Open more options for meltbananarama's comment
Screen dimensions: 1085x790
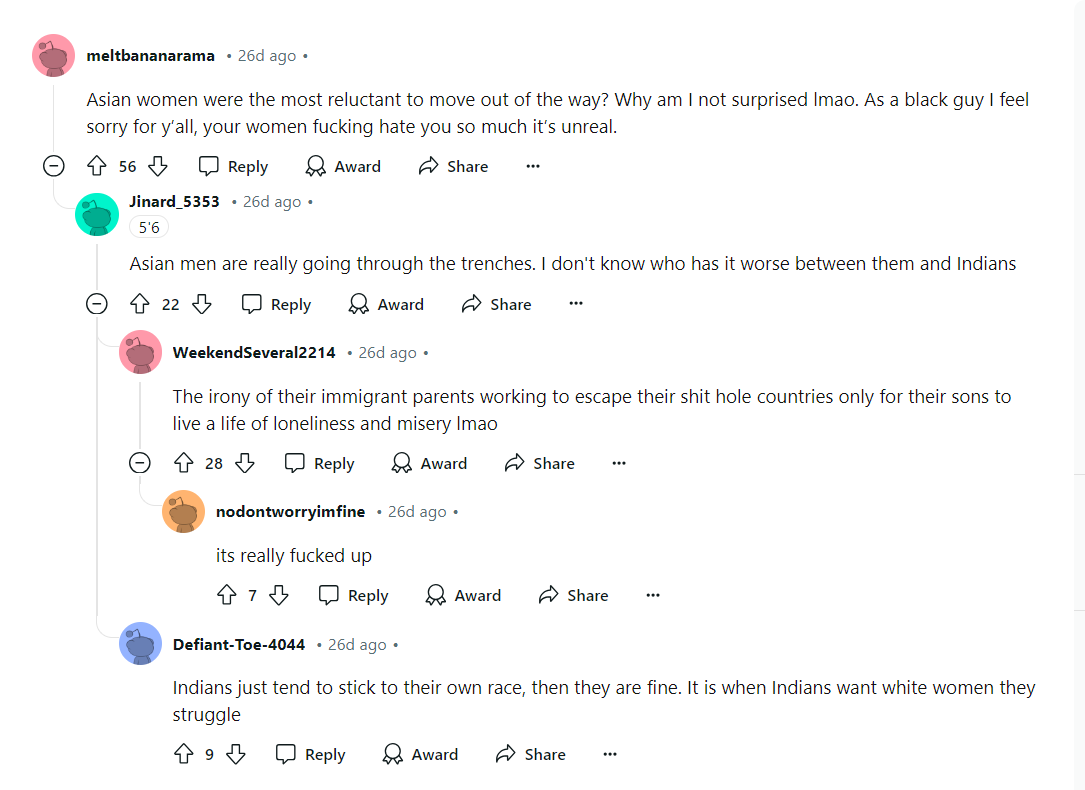533,166
